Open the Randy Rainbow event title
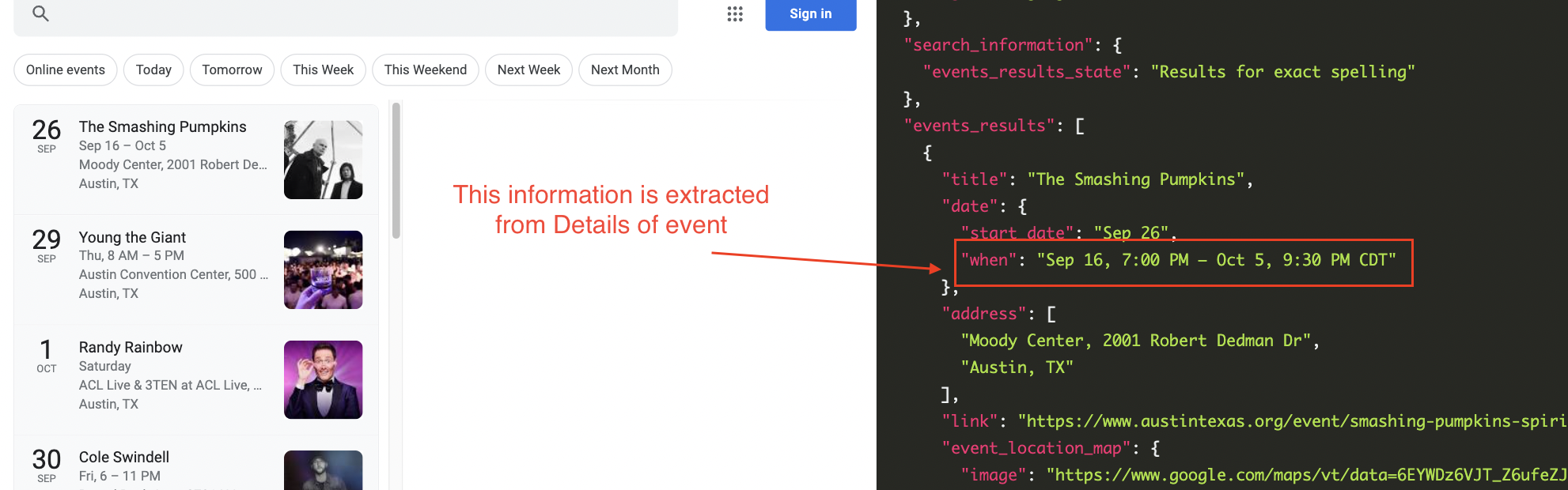The image size is (1568, 490). point(131,347)
